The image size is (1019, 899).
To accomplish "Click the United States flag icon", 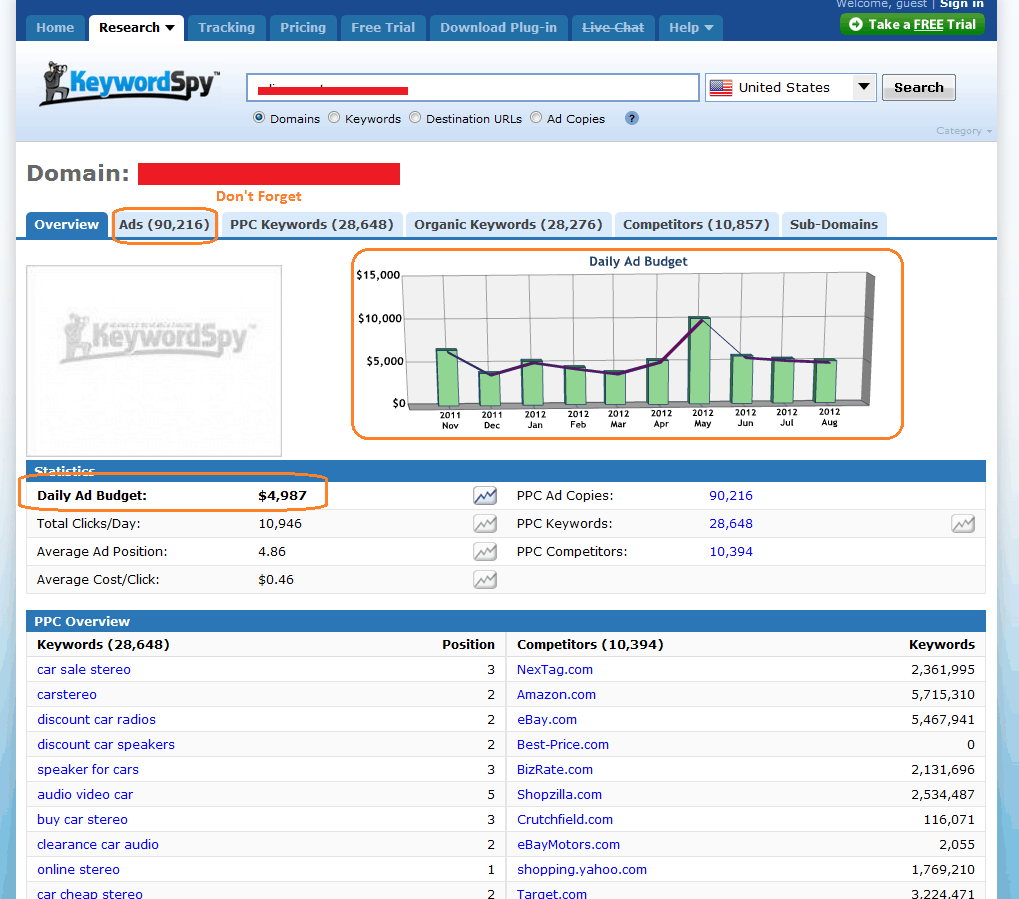I will (721, 88).
